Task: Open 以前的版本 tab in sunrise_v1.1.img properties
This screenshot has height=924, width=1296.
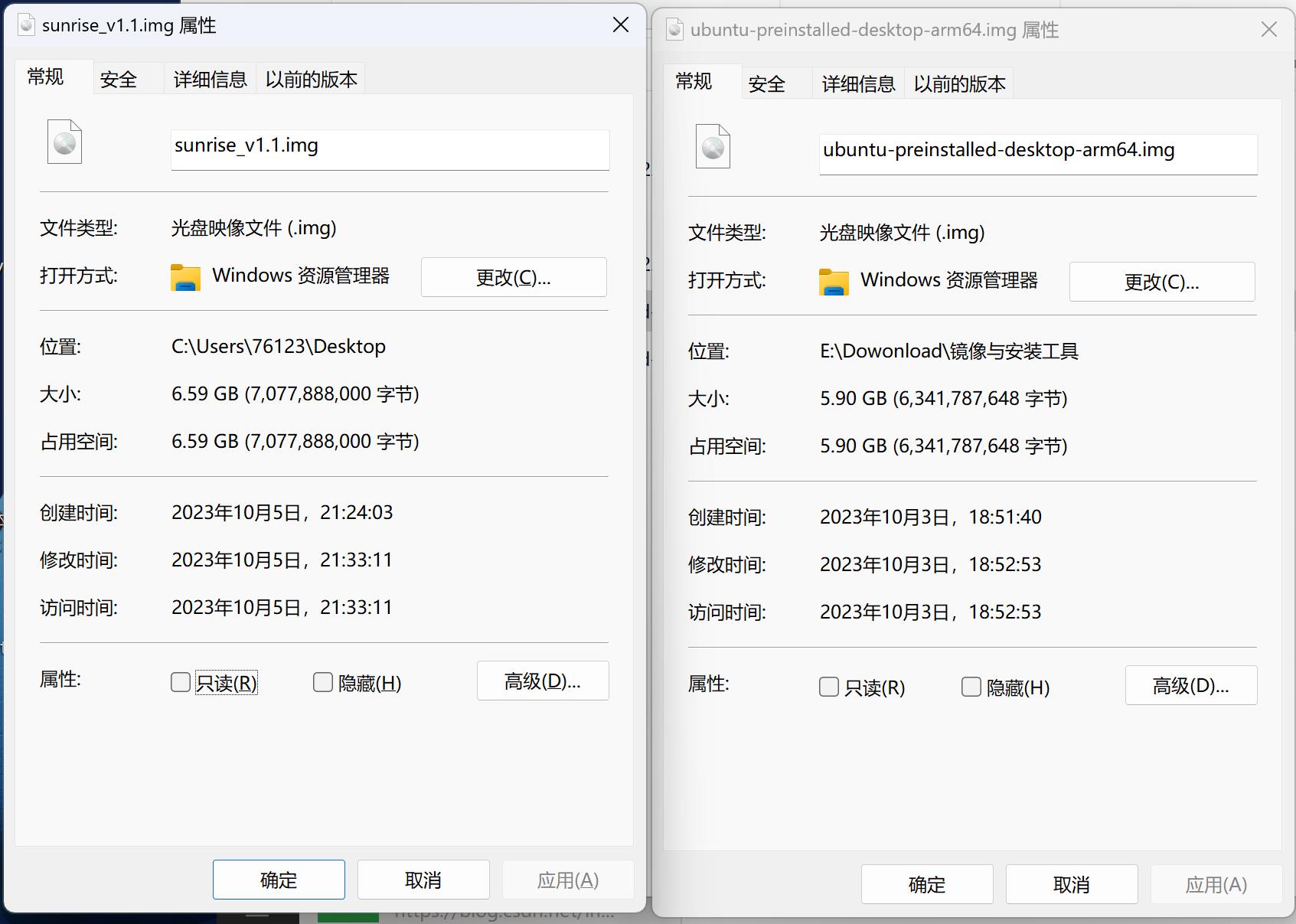Action: pyautogui.click(x=311, y=80)
